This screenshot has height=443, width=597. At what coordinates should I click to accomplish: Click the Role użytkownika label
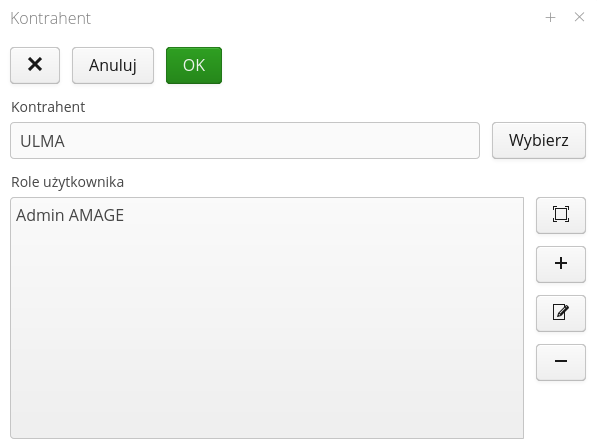pos(67,182)
